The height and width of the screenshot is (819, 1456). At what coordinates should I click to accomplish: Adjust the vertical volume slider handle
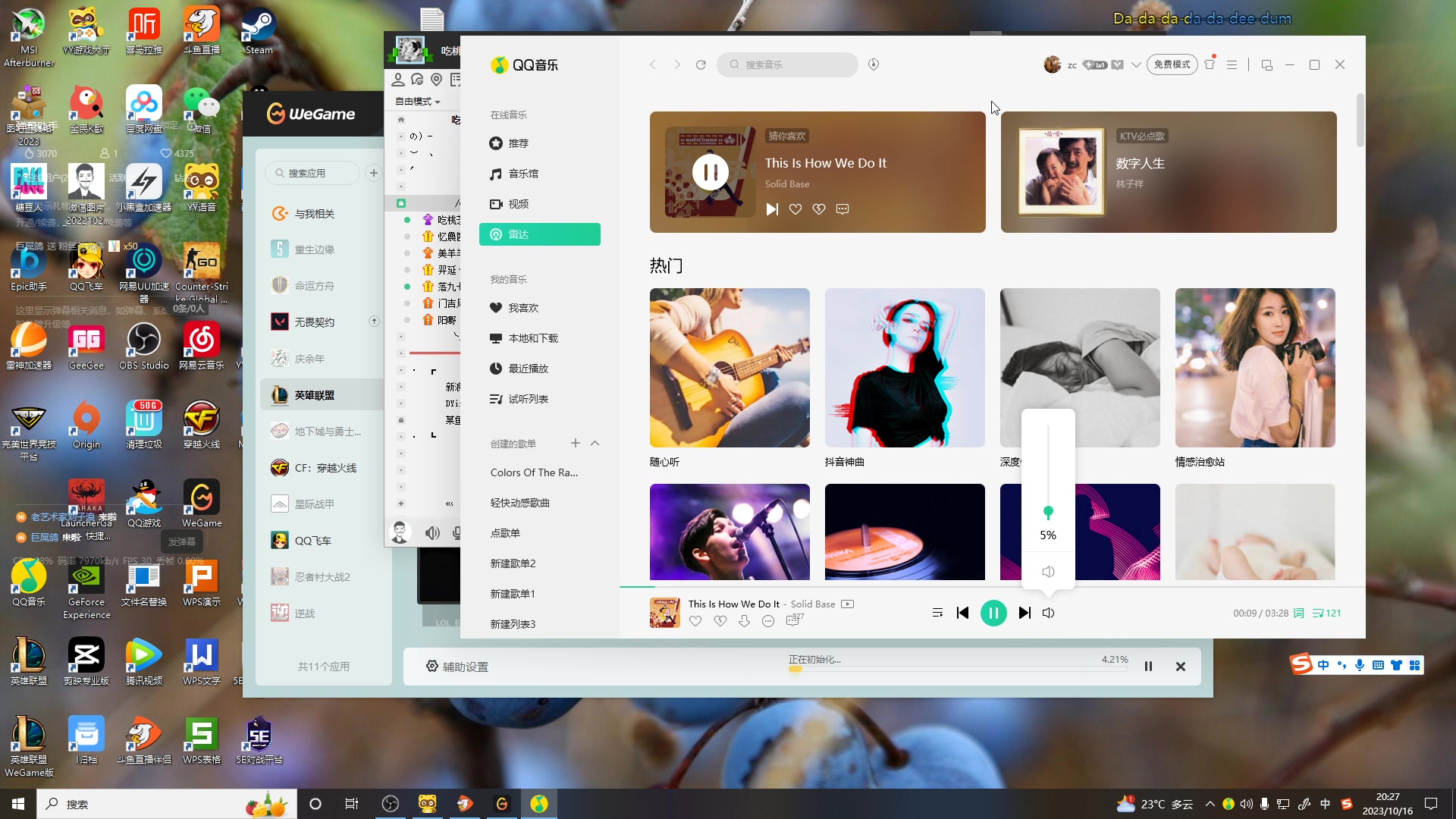1048,512
